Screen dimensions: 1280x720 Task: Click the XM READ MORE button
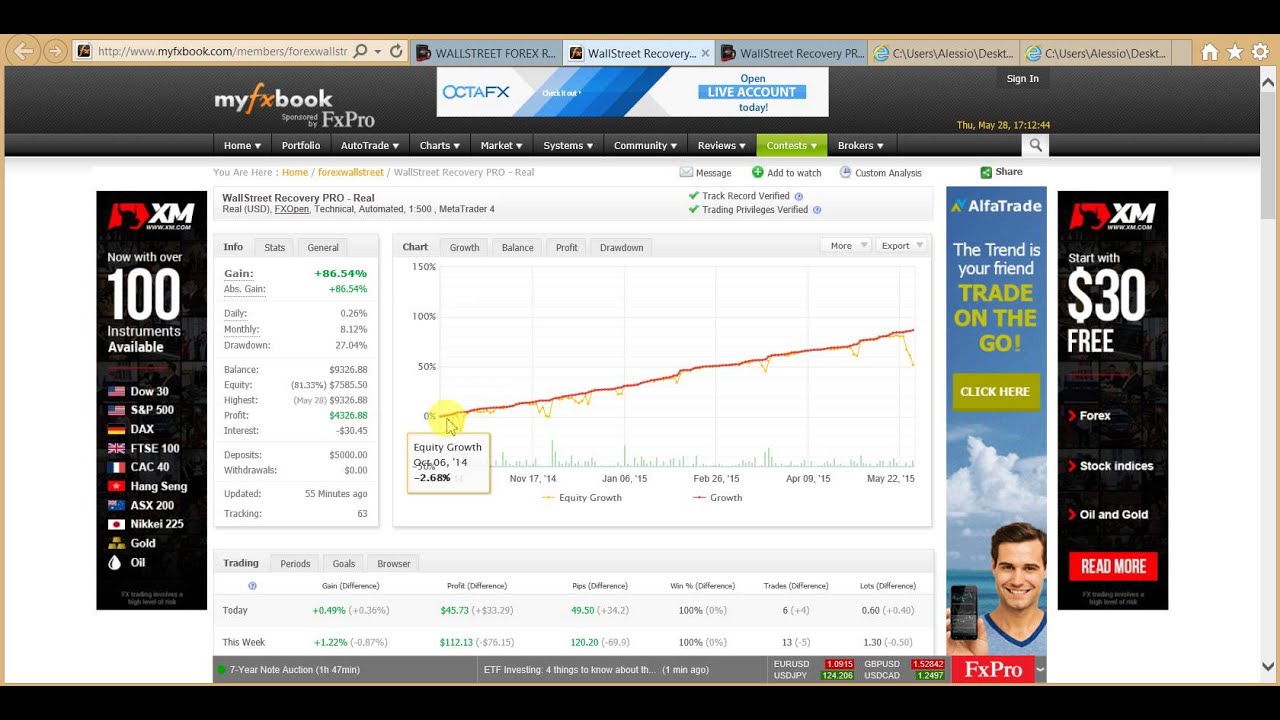click(x=1112, y=566)
